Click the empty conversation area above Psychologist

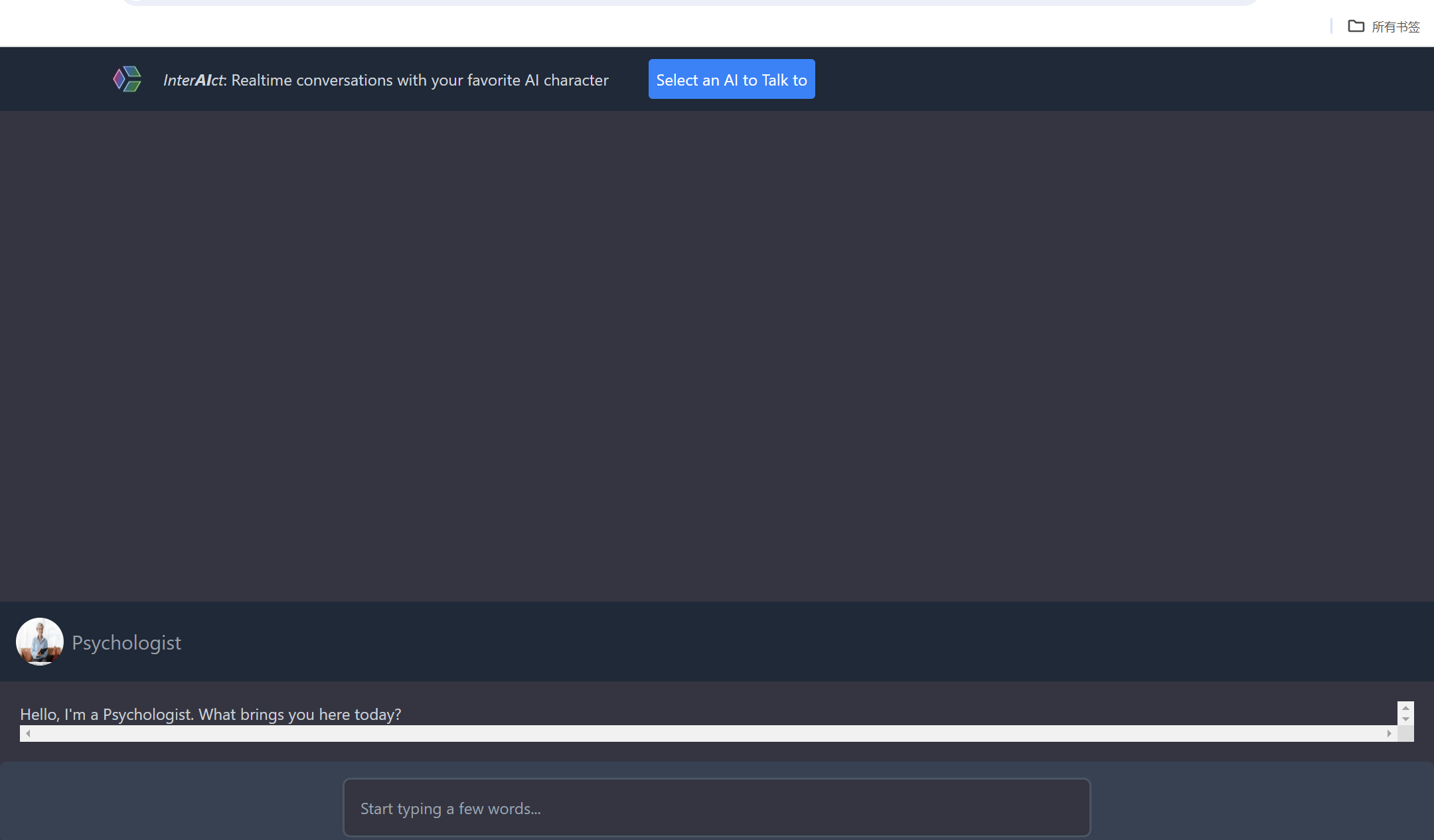click(x=716, y=356)
